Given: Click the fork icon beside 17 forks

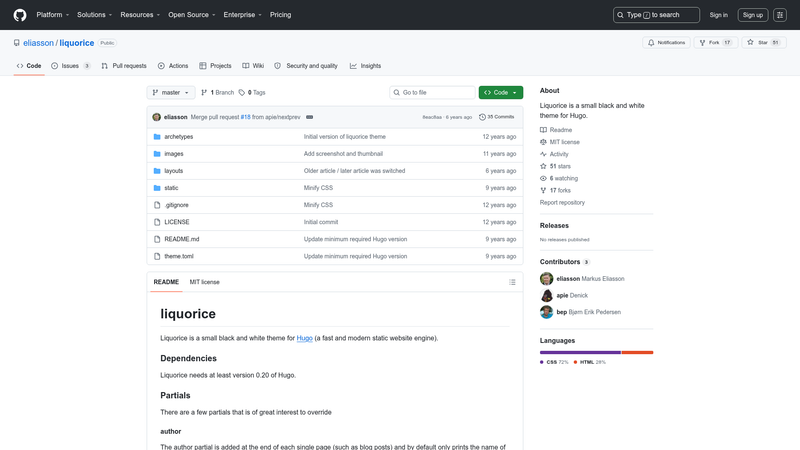Looking at the screenshot, I should point(543,190).
